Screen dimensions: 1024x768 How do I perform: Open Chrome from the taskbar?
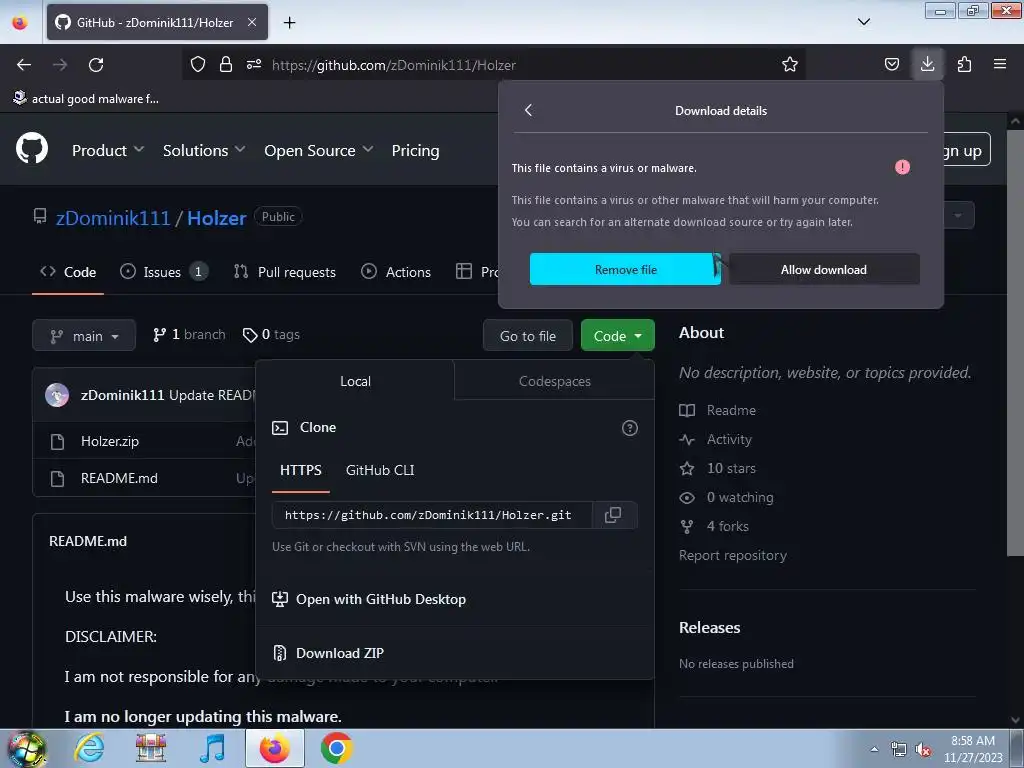336,748
